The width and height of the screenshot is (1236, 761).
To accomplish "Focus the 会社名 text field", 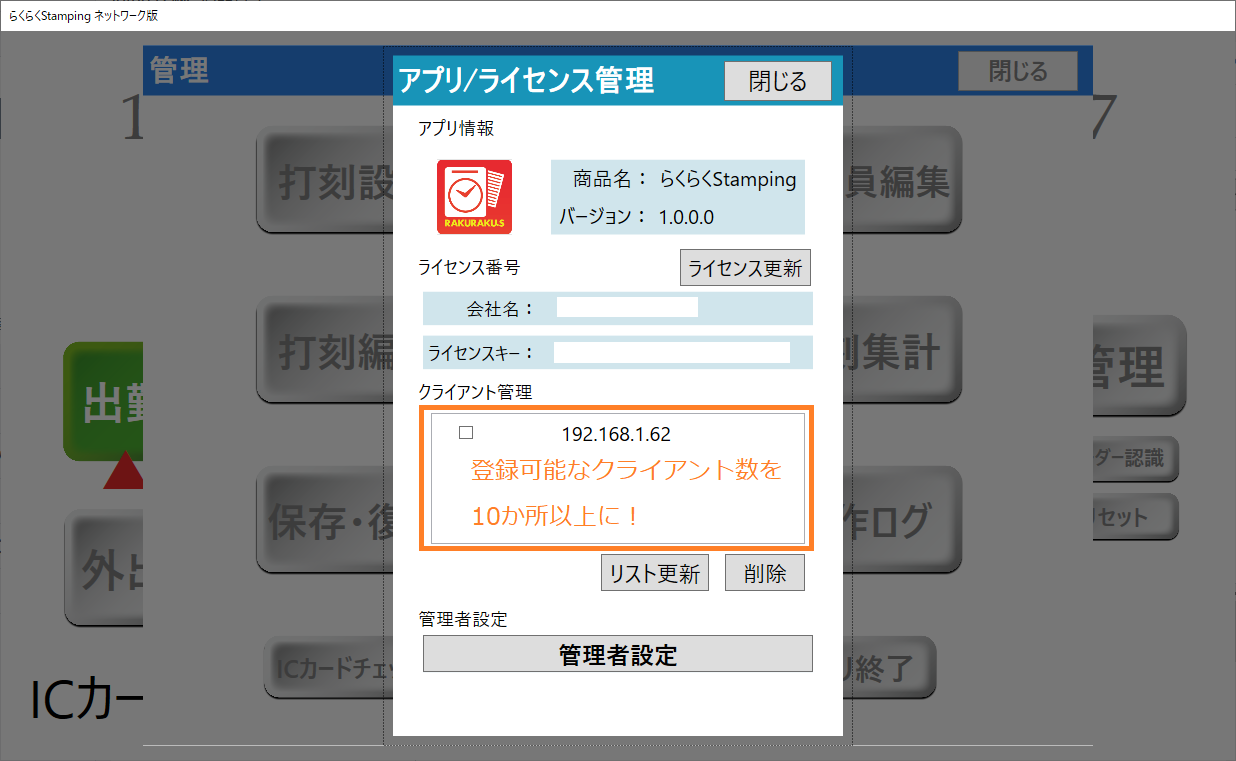I will point(627,308).
